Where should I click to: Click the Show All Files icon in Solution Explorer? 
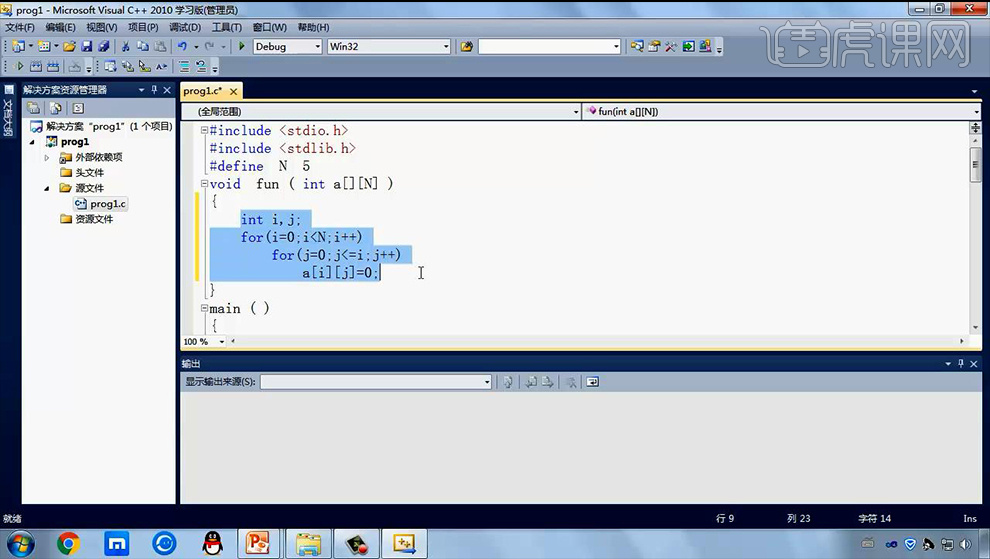click(56, 108)
